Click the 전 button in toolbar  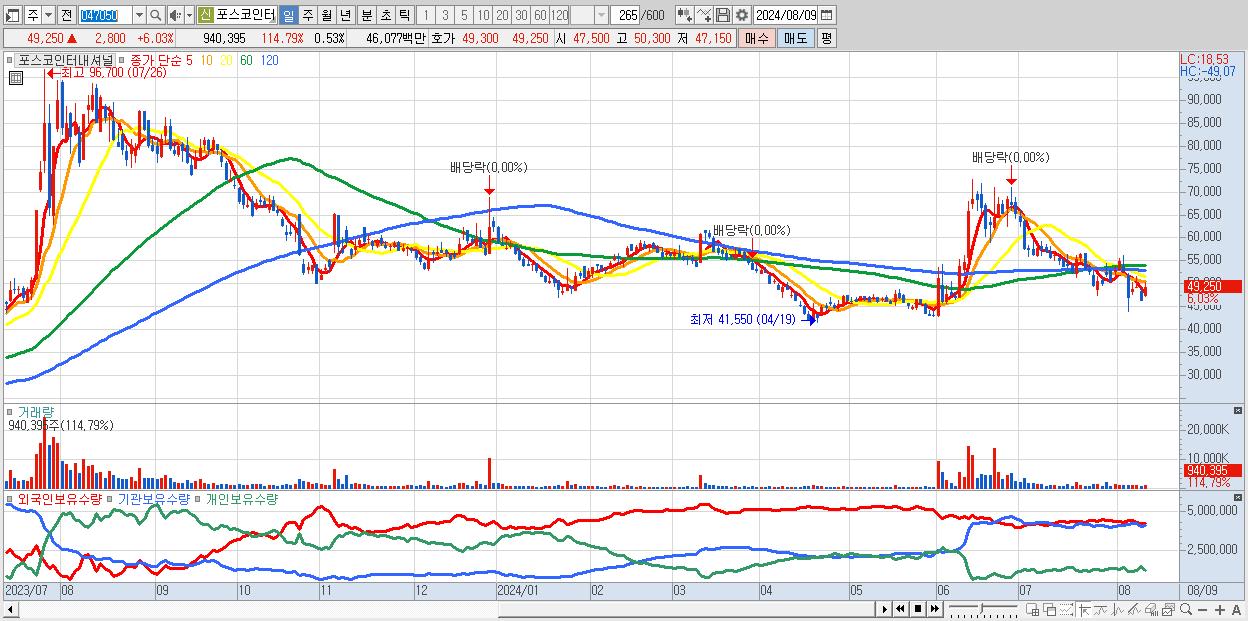67,15
